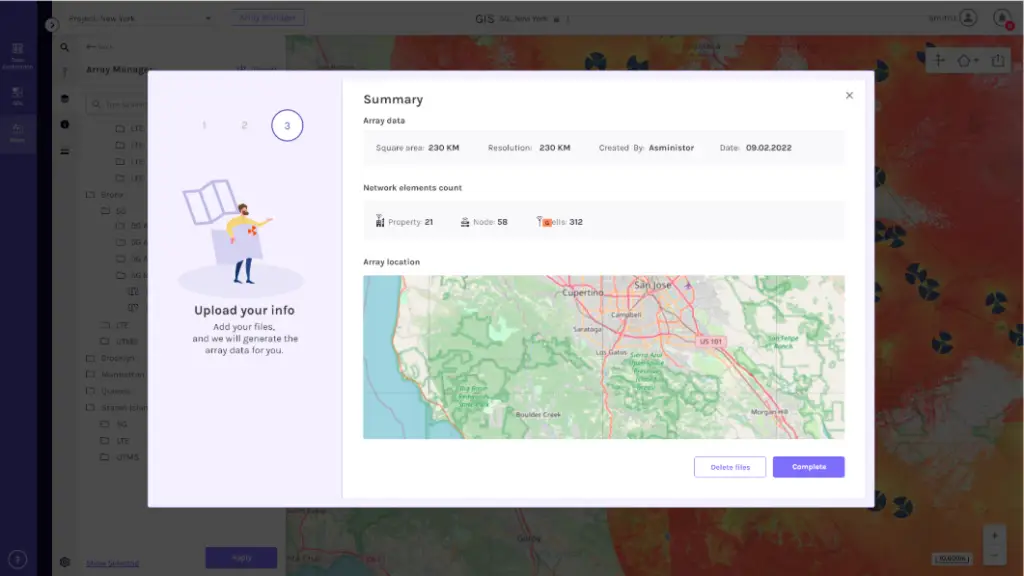Click the export share icon on map

pos(998,61)
